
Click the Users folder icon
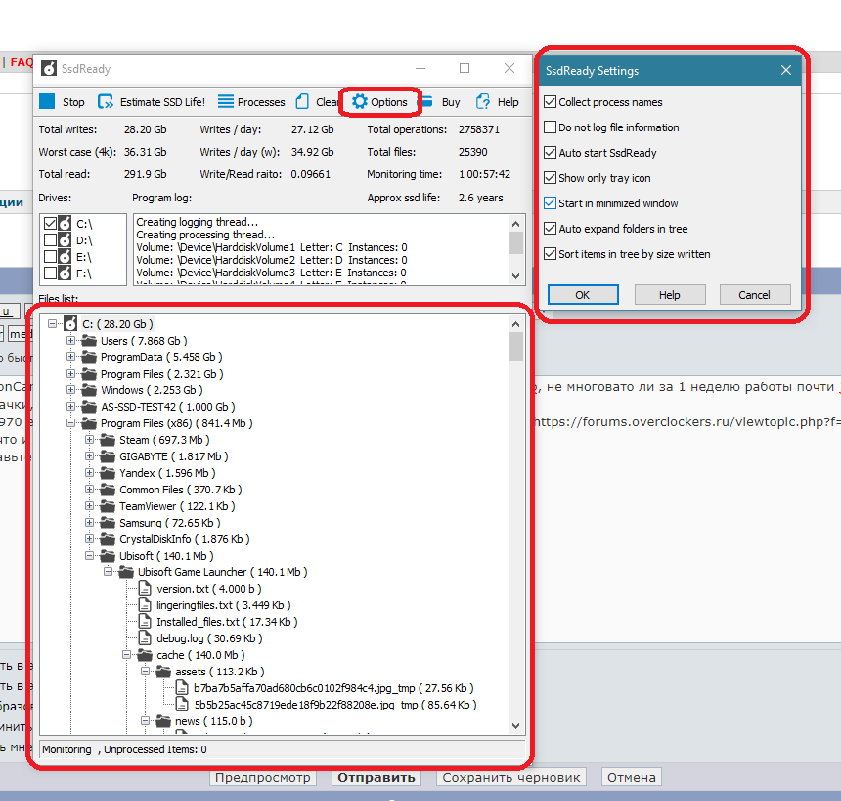coord(88,341)
